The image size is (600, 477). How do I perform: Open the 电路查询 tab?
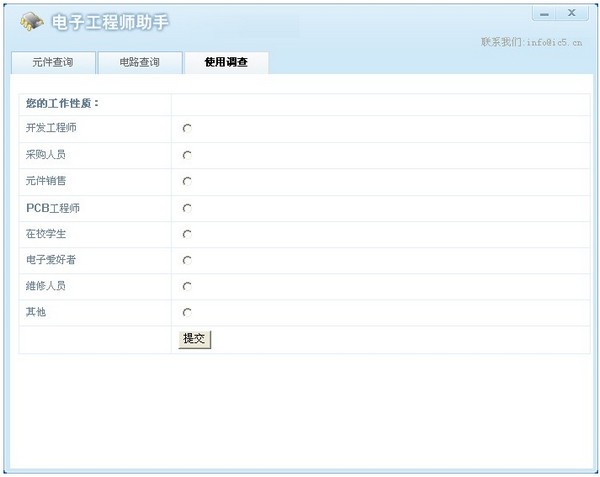(139, 63)
